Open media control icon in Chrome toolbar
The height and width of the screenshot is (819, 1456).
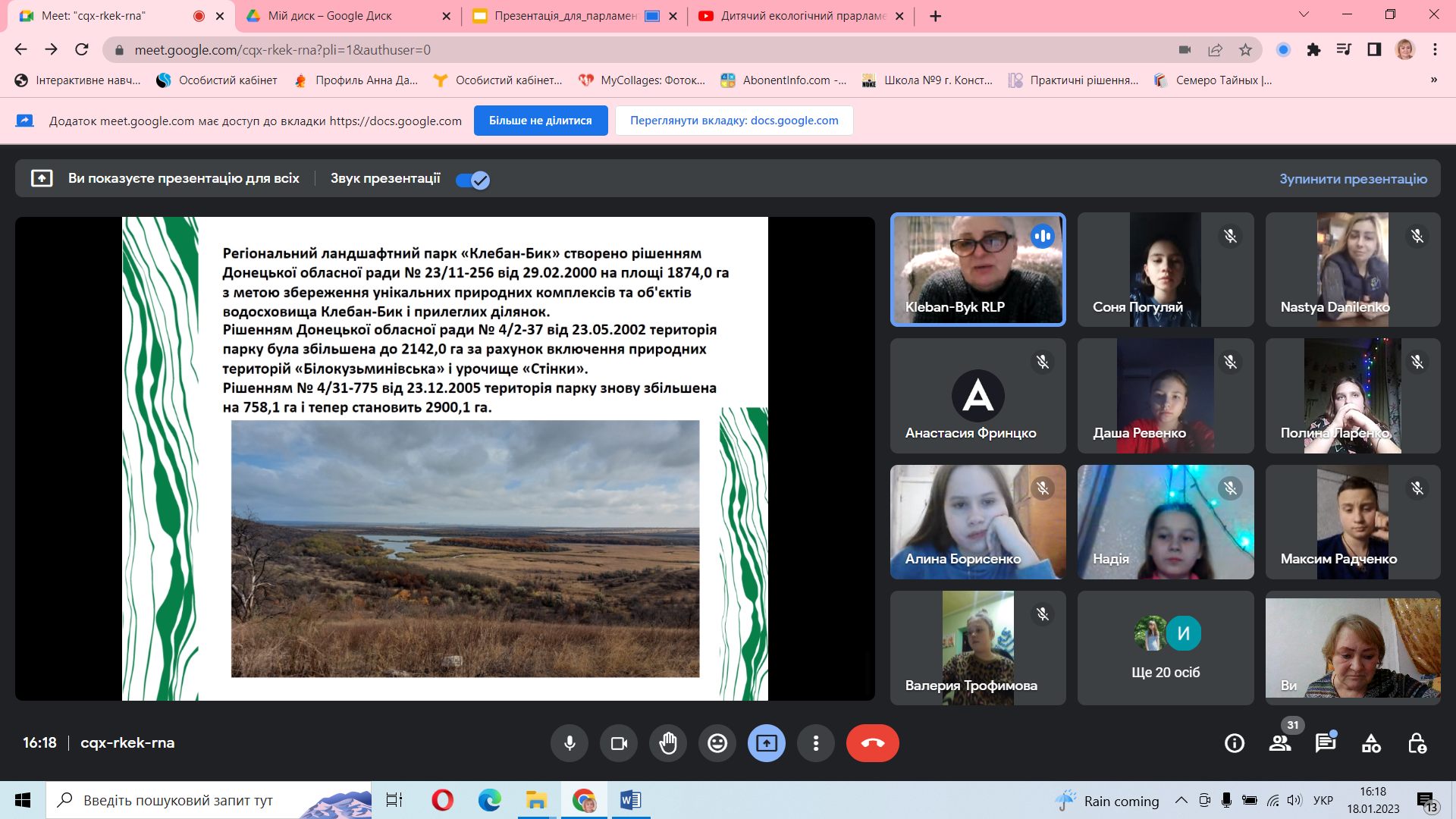point(1344,49)
